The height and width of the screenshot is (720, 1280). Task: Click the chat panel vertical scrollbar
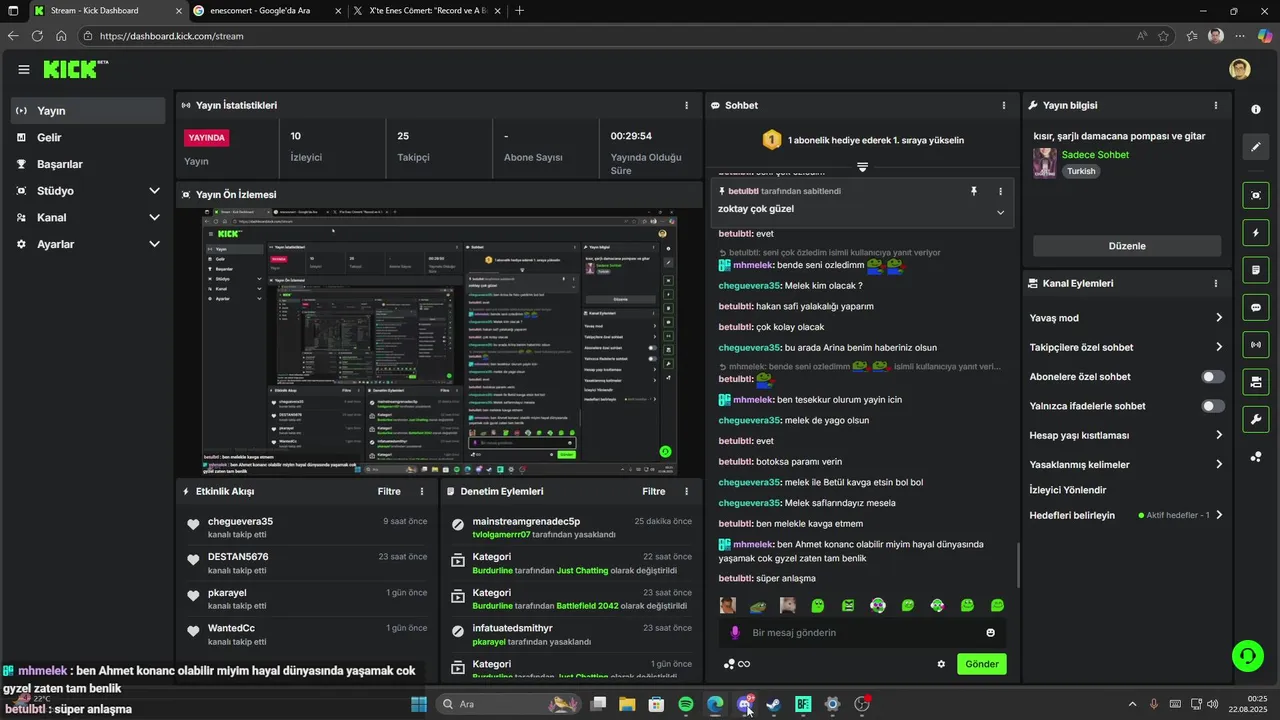[x=1018, y=565]
